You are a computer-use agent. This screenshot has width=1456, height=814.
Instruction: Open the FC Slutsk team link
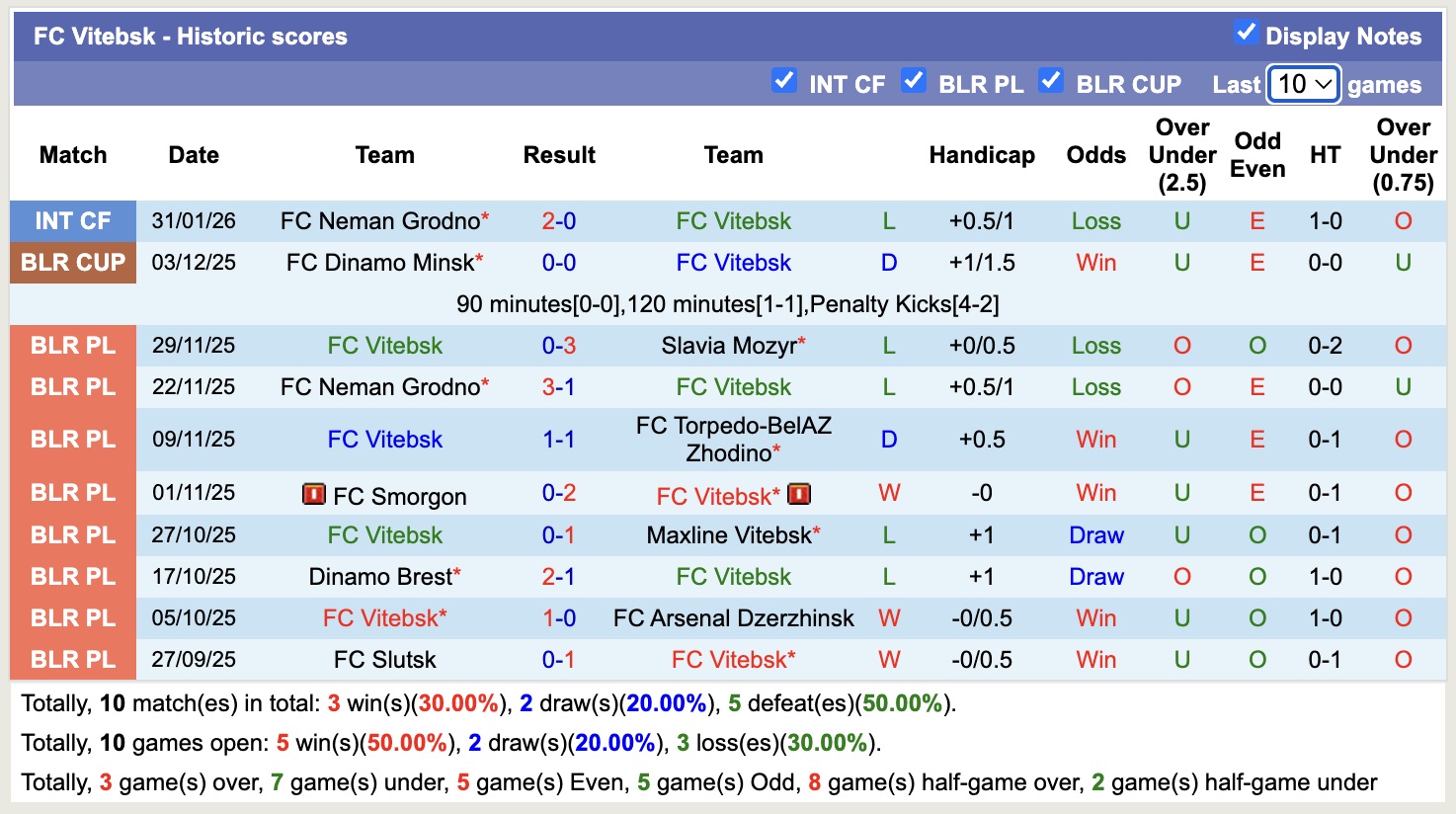point(385,659)
